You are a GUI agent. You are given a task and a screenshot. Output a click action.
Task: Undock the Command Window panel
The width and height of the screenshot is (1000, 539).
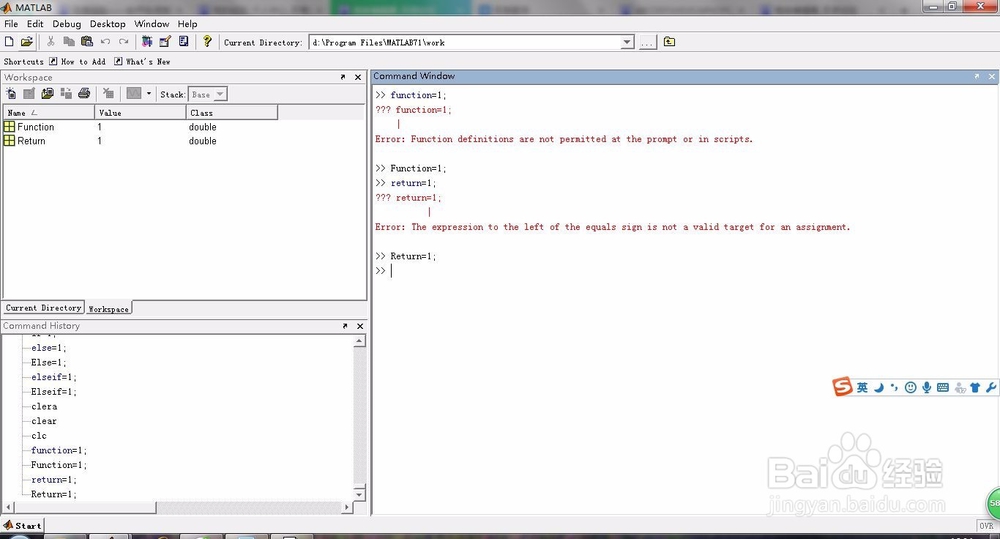976,76
